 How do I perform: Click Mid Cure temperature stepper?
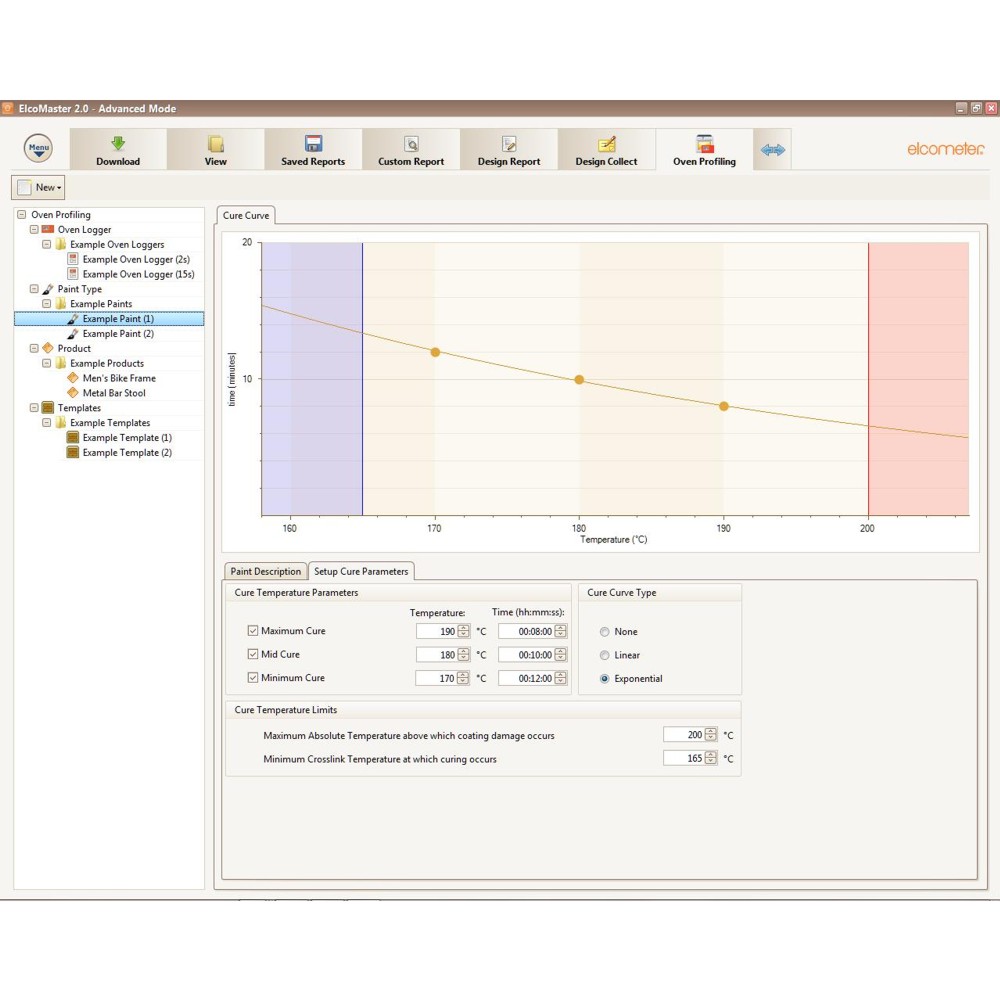click(x=464, y=654)
